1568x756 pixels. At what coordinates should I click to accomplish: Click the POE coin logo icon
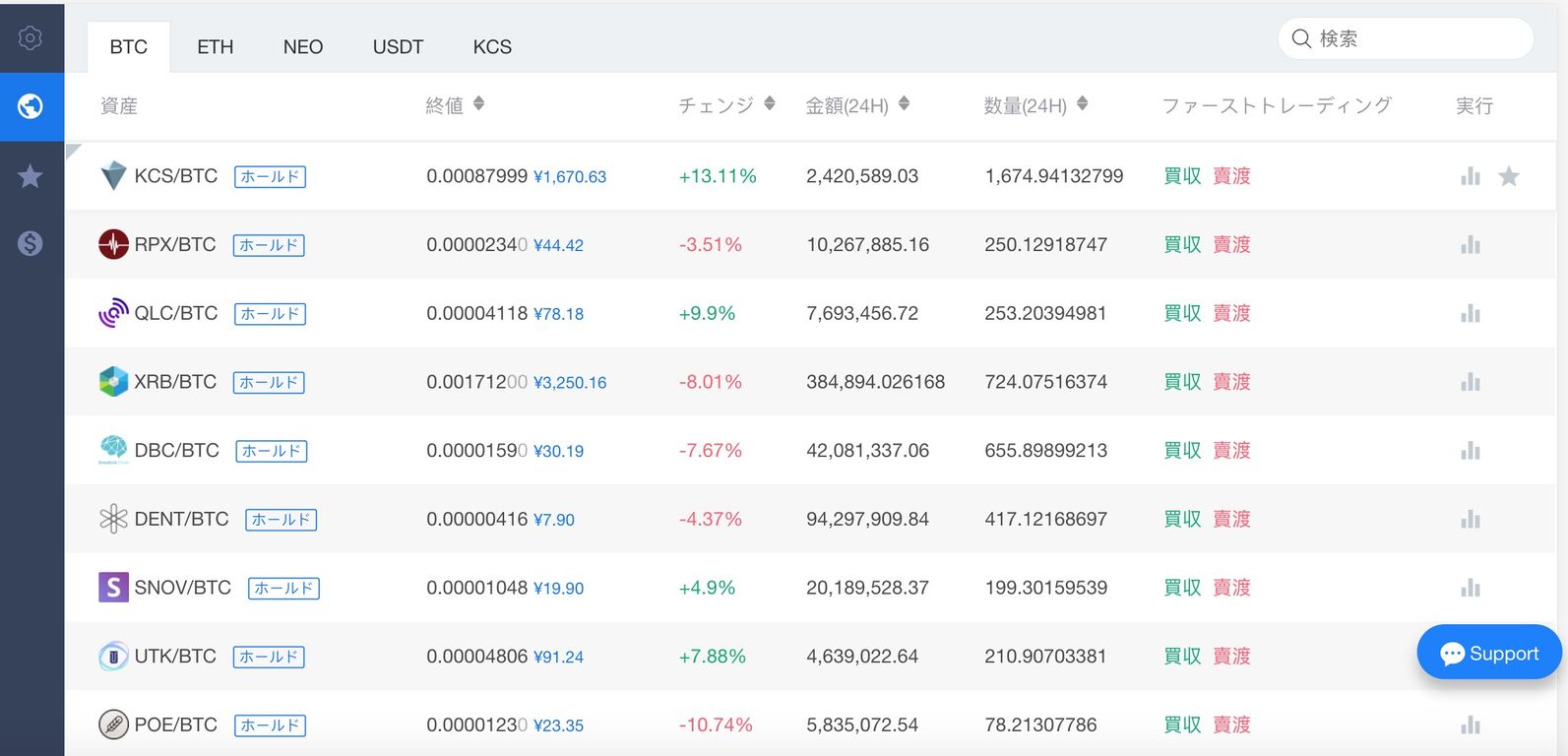tap(114, 725)
